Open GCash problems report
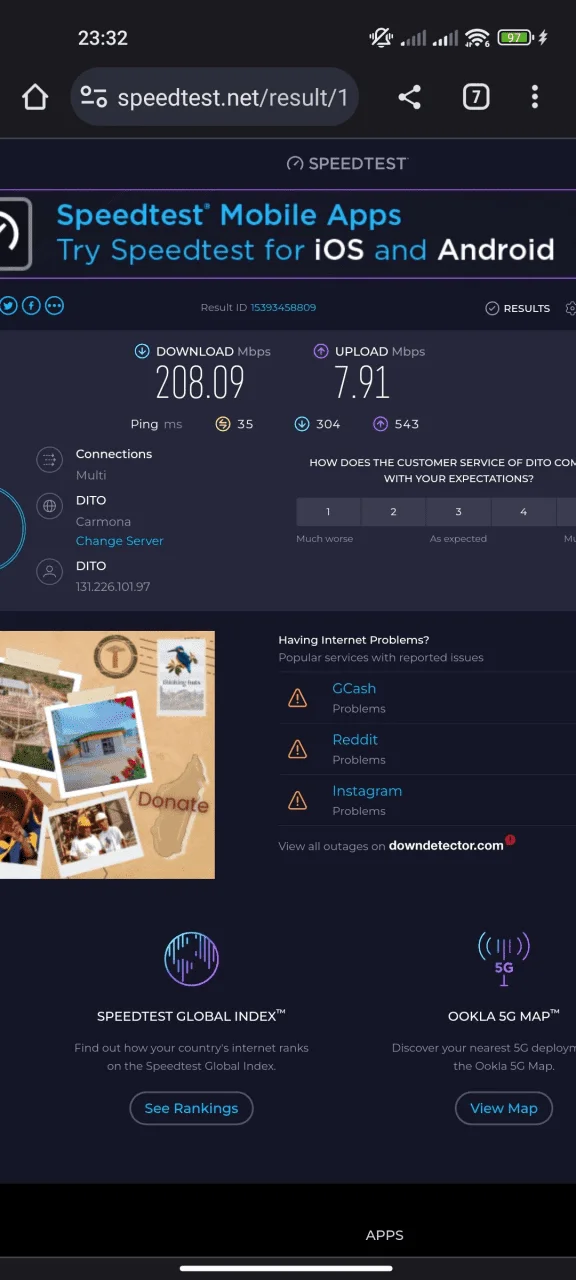576x1280 pixels. [x=354, y=689]
